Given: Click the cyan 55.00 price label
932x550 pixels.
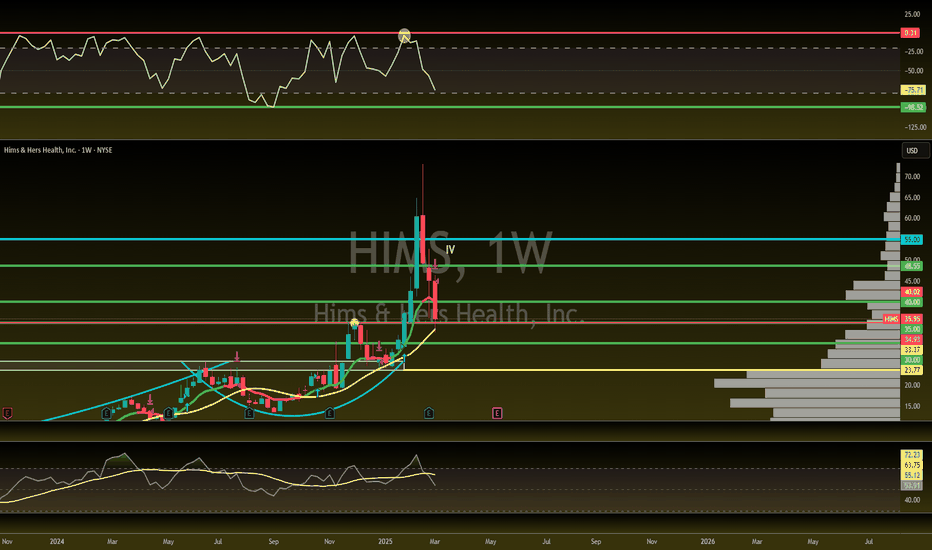Looking at the screenshot, I should 912,240.
